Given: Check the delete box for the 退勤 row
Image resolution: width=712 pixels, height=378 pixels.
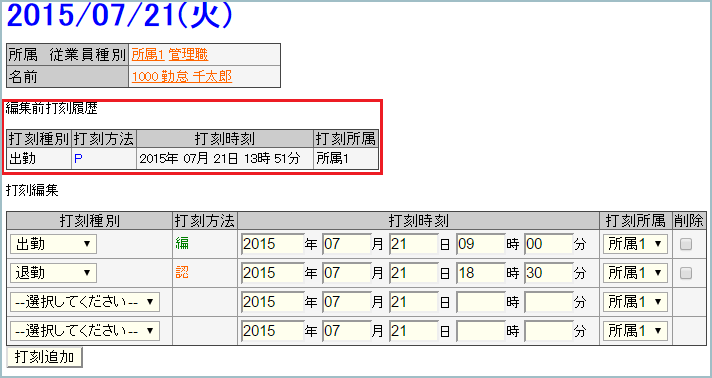Looking at the screenshot, I should coord(686,273).
